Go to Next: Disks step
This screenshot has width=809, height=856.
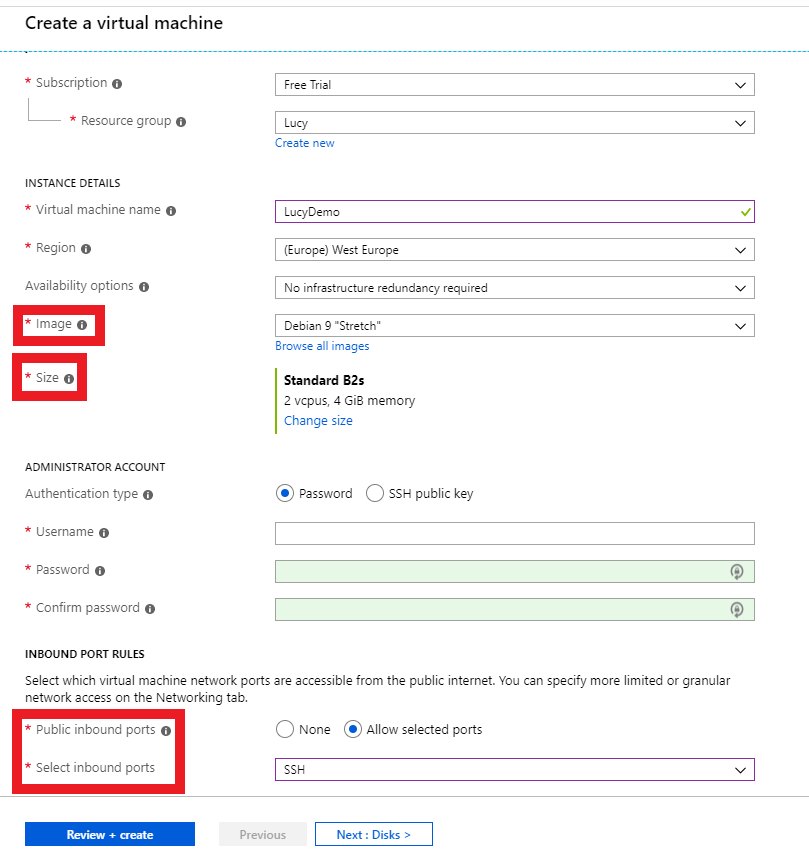pos(374,834)
